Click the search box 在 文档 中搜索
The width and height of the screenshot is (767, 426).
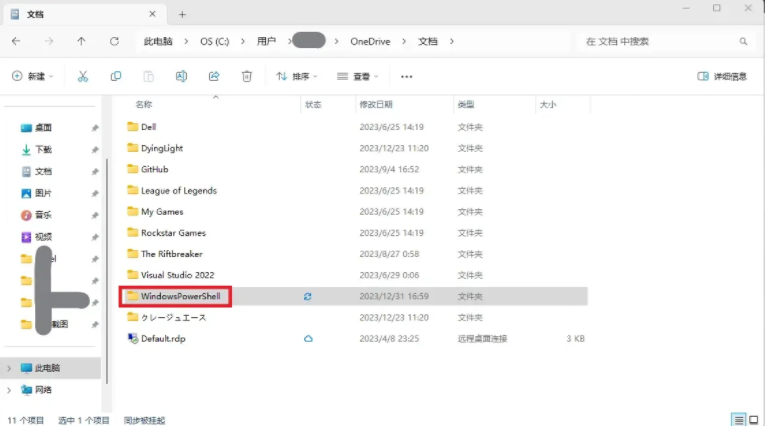[668, 42]
